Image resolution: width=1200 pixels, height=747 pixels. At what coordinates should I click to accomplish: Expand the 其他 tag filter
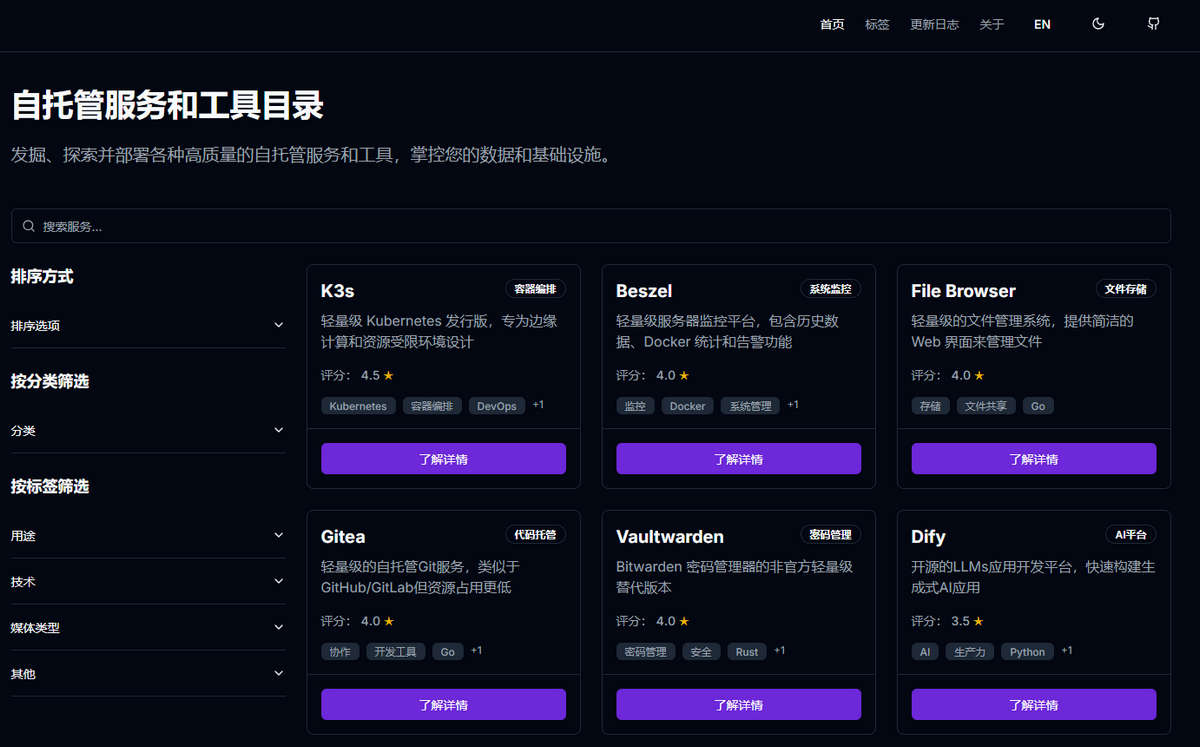148,673
